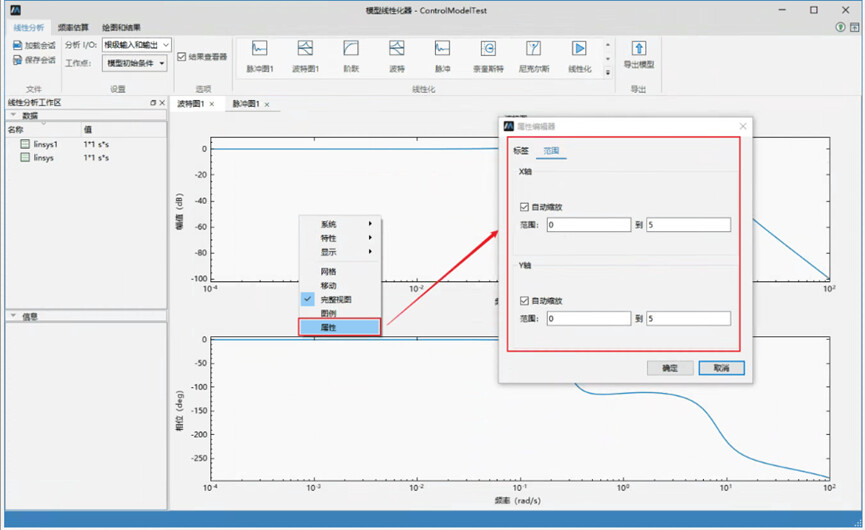Close the 脉冲图1 tab
The image size is (865, 530).
pyautogui.click(x=267, y=104)
